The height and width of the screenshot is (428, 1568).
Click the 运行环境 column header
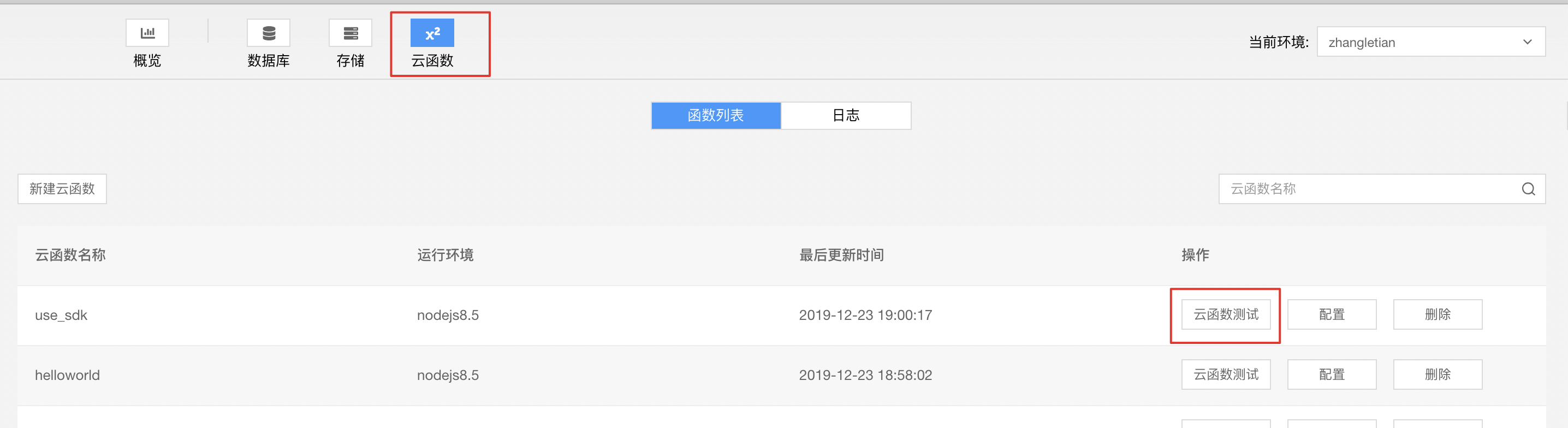click(445, 255)
